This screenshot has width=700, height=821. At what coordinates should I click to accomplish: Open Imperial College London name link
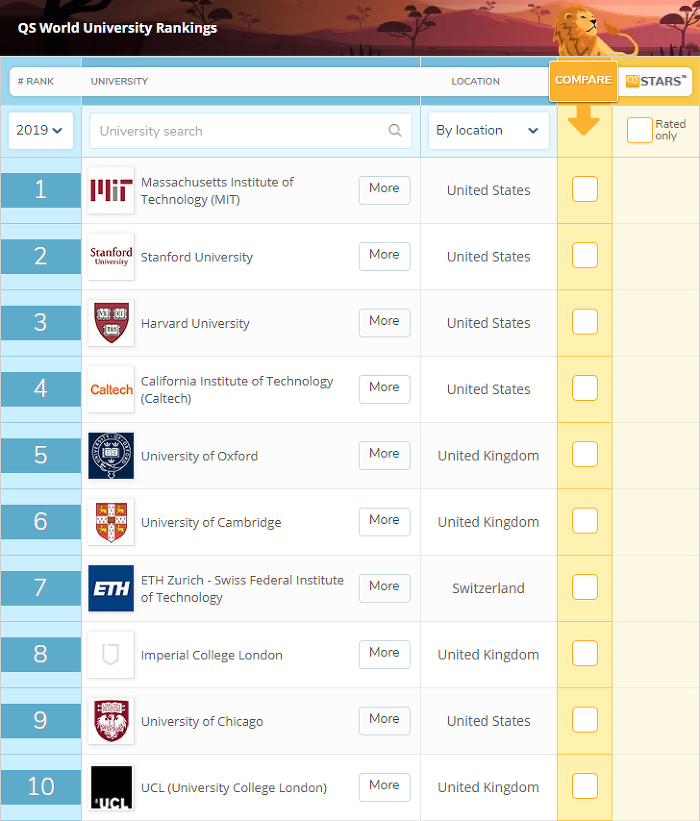tap(212, 655)
